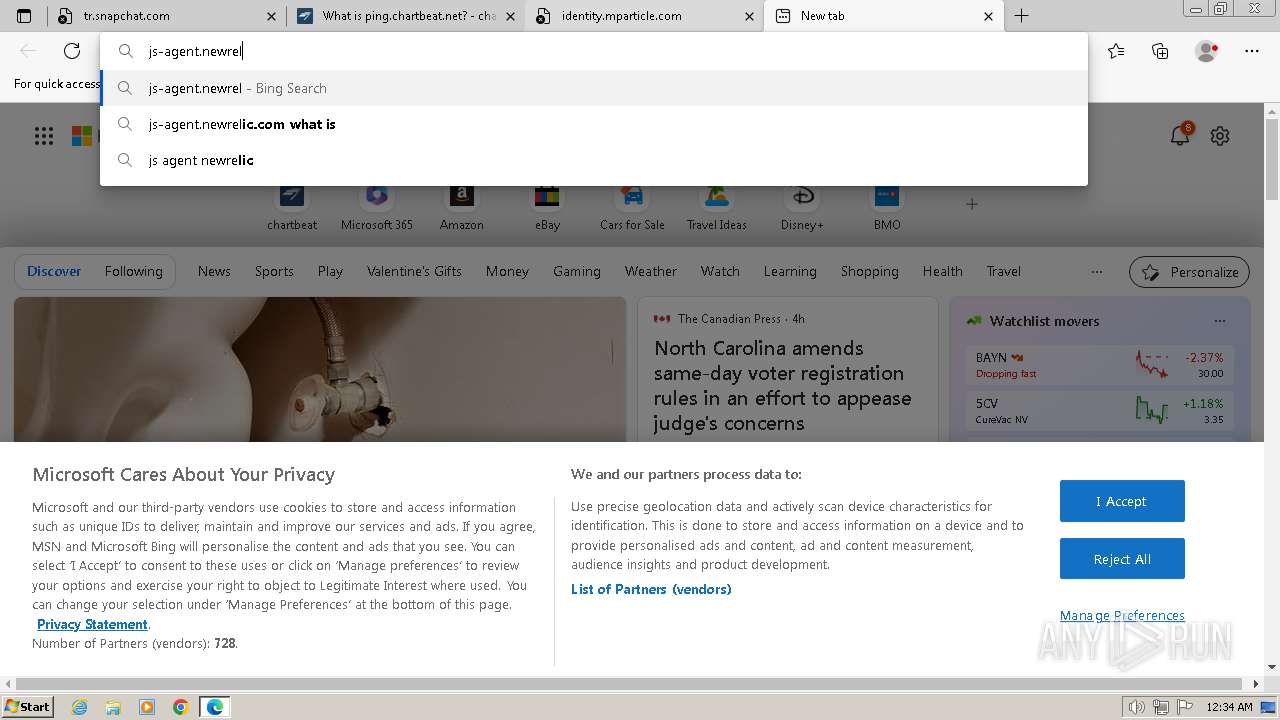Open the Cars for Sale quick link
Viewport: 1280px width, 720px height.
[632, 207]
